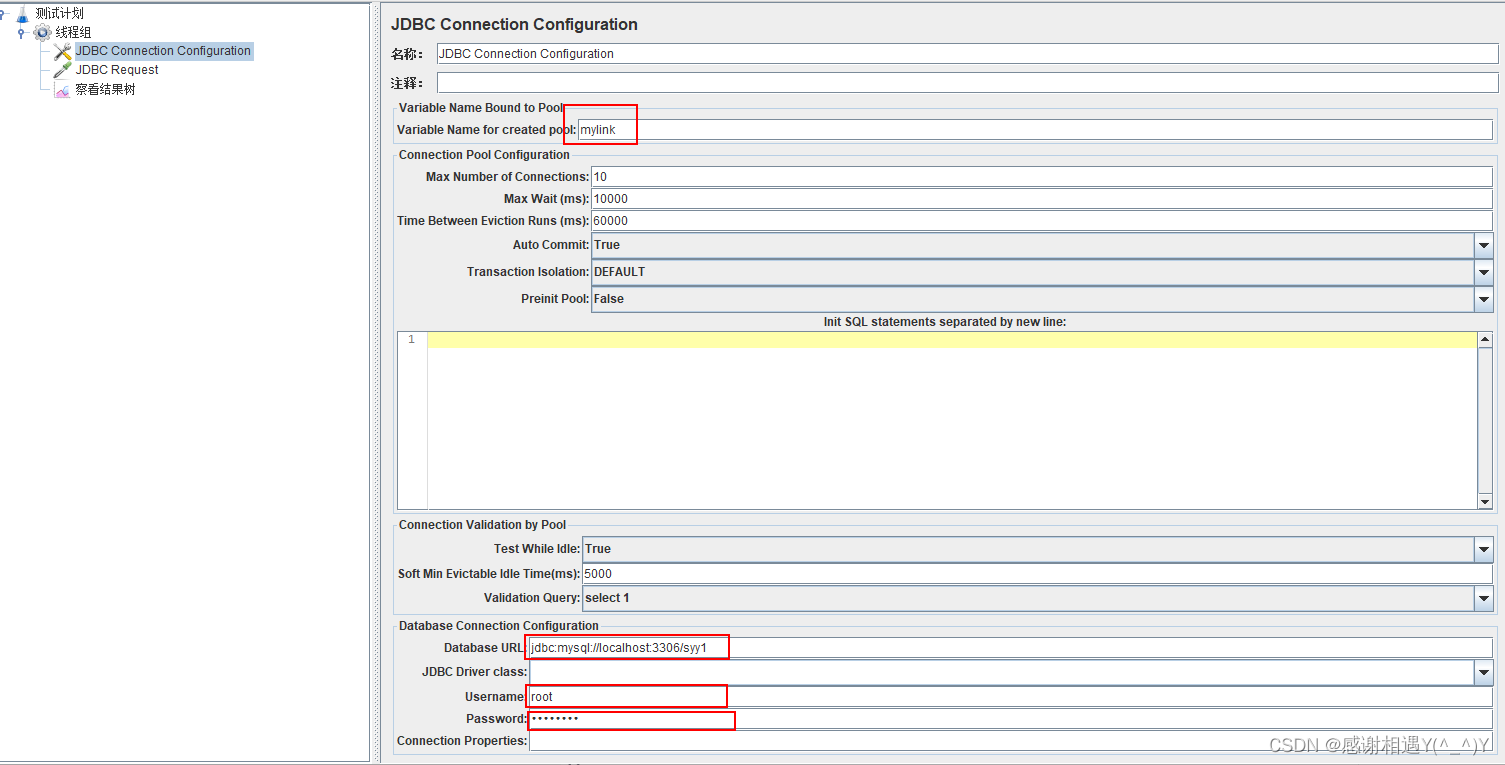This screenshot has width=1505, height=765.
Task: Click the Username input field
Action: coord(1010,697)
